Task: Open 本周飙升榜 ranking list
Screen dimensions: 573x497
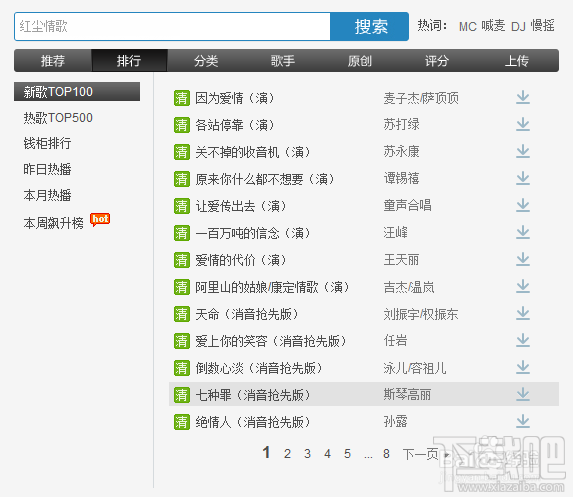Action: [x=53, y=223]
